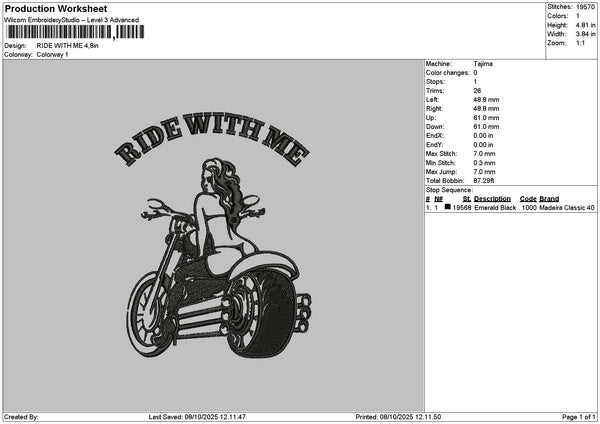This screenshot has height=424, width=600.
Task: Click 'Printed: 08/10/2025 12.11.50' footer
Action: click(x=398, y=417)
